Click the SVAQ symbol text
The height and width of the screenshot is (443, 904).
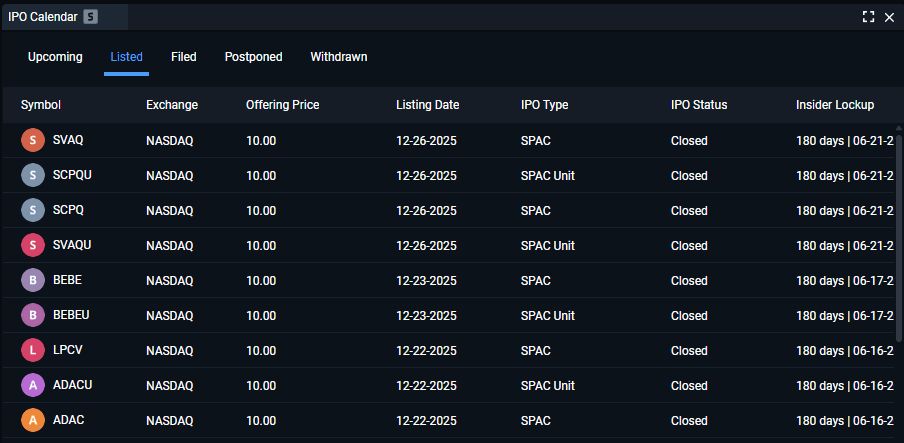[68, 140]
